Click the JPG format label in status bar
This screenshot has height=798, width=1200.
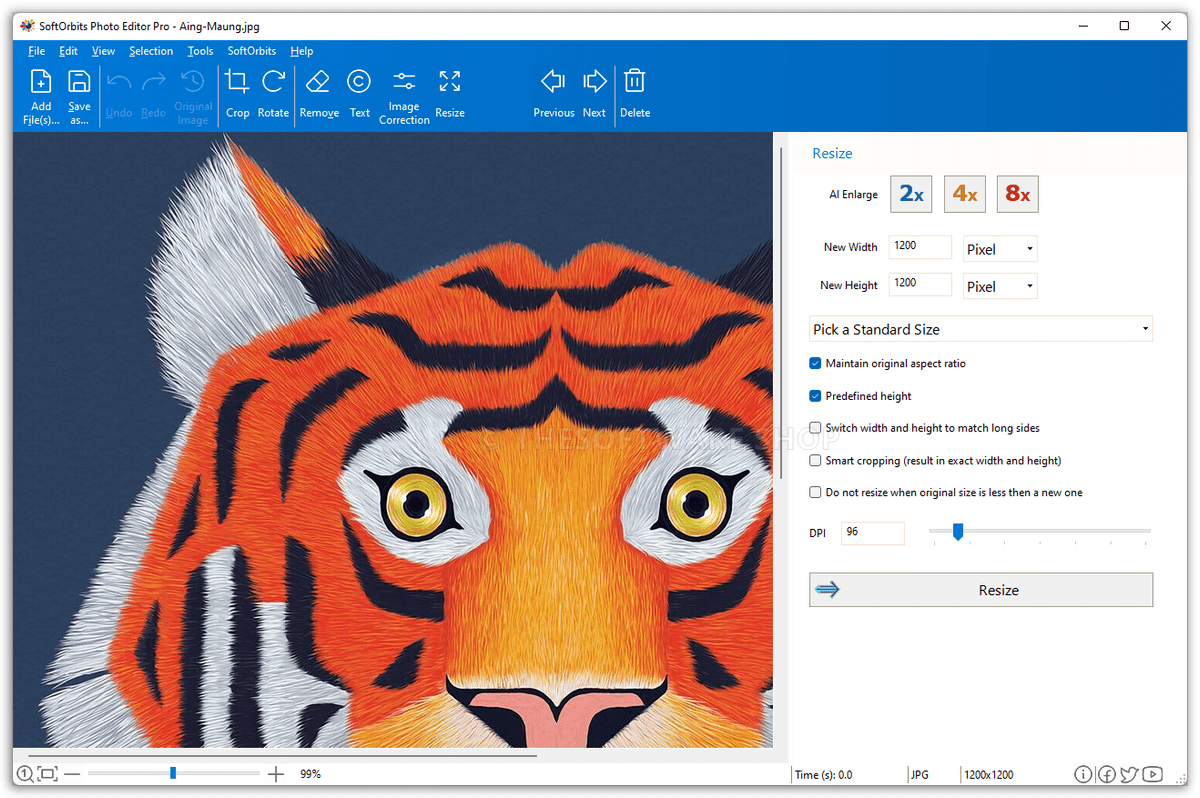click(x=920, y=775)
